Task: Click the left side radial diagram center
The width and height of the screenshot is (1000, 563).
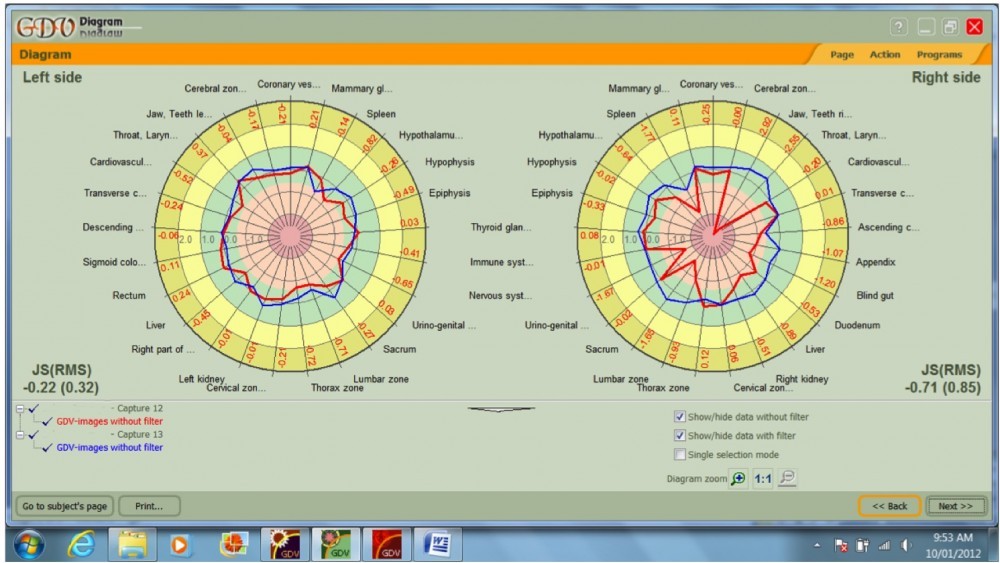Action: 290,236
